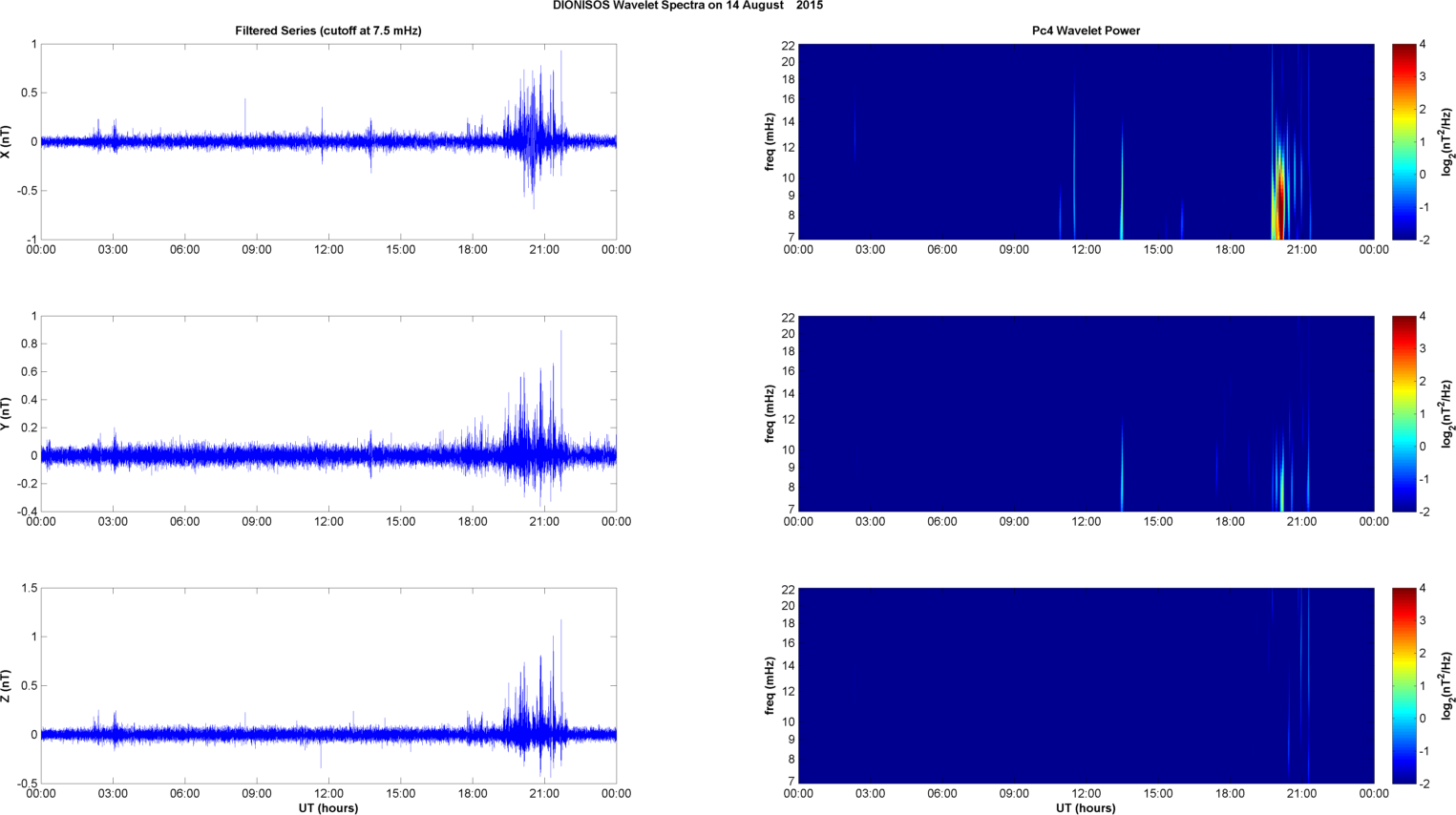Screen dimensions: 1456x815
Task: Click 'UT (hours)' label under bottom wavelet spectrum
Action: pyautogui.click(x=1086, y=807)
